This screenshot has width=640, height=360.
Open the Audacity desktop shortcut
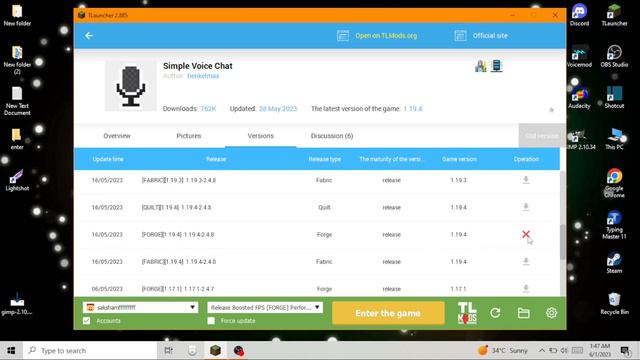click(579, 98)
